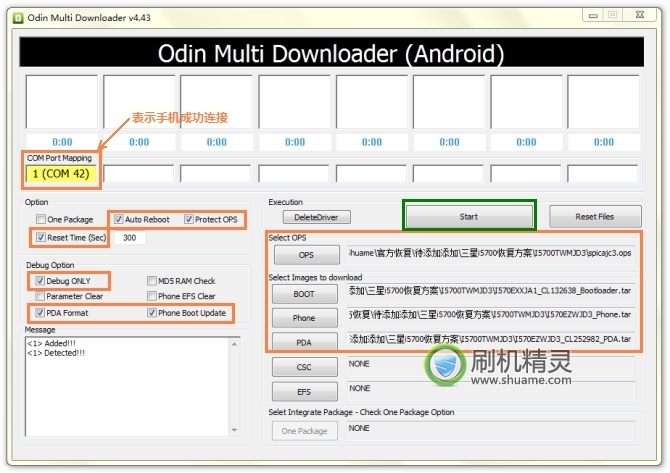This screenshot has width=670, height=473.
Task: Open the OPS file selector button
Action: click(x=306, y=255)
